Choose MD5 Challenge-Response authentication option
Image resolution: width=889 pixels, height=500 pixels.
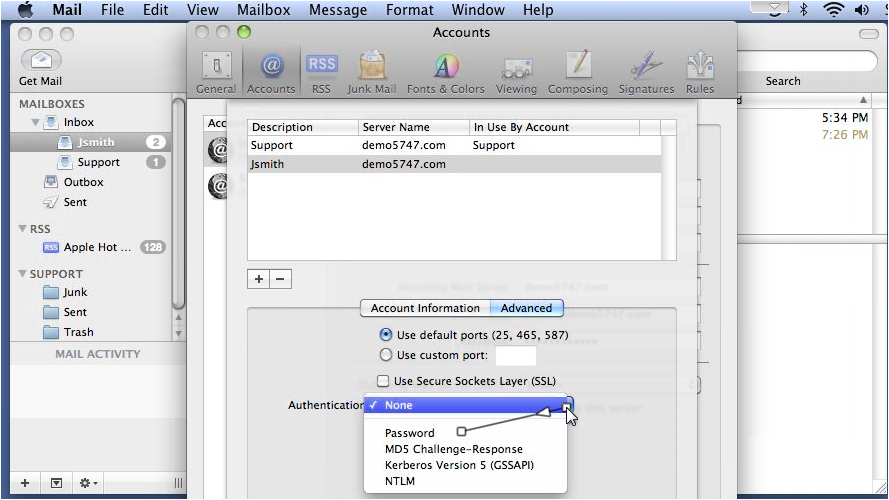[454, 449]
